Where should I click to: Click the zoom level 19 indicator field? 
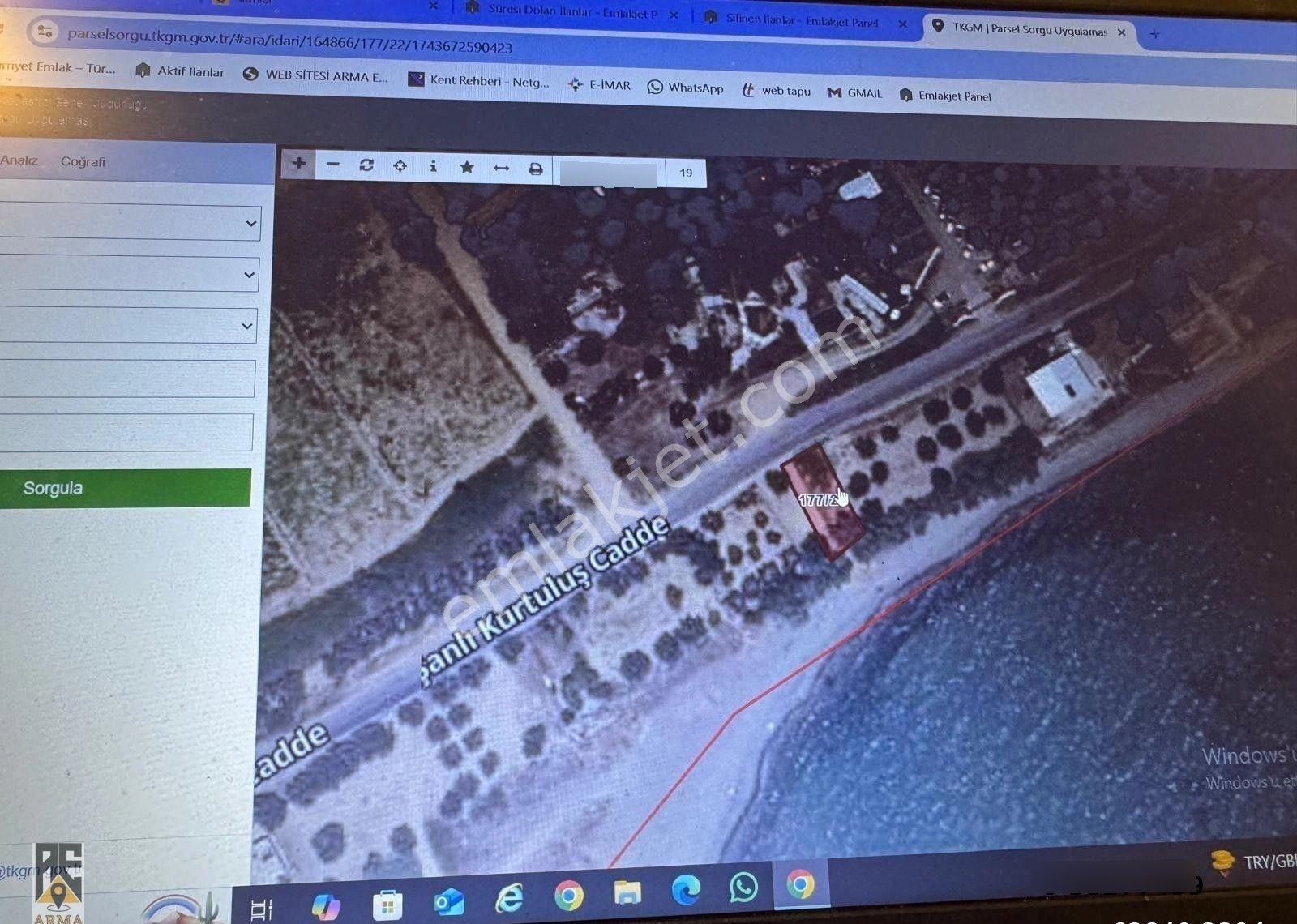point(685,172)
